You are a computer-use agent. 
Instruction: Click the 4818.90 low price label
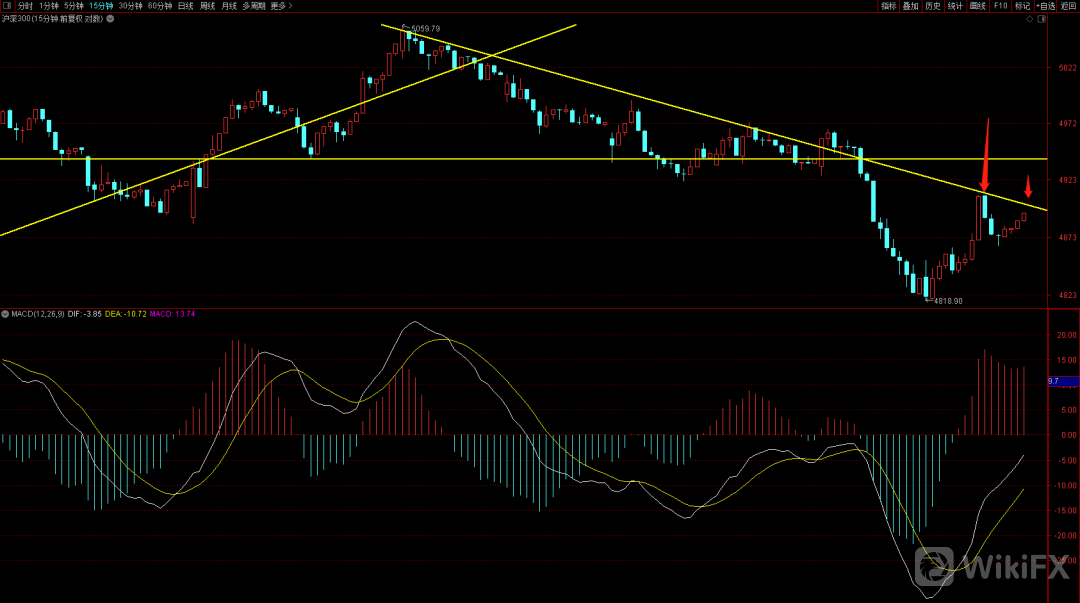(947, 301)
